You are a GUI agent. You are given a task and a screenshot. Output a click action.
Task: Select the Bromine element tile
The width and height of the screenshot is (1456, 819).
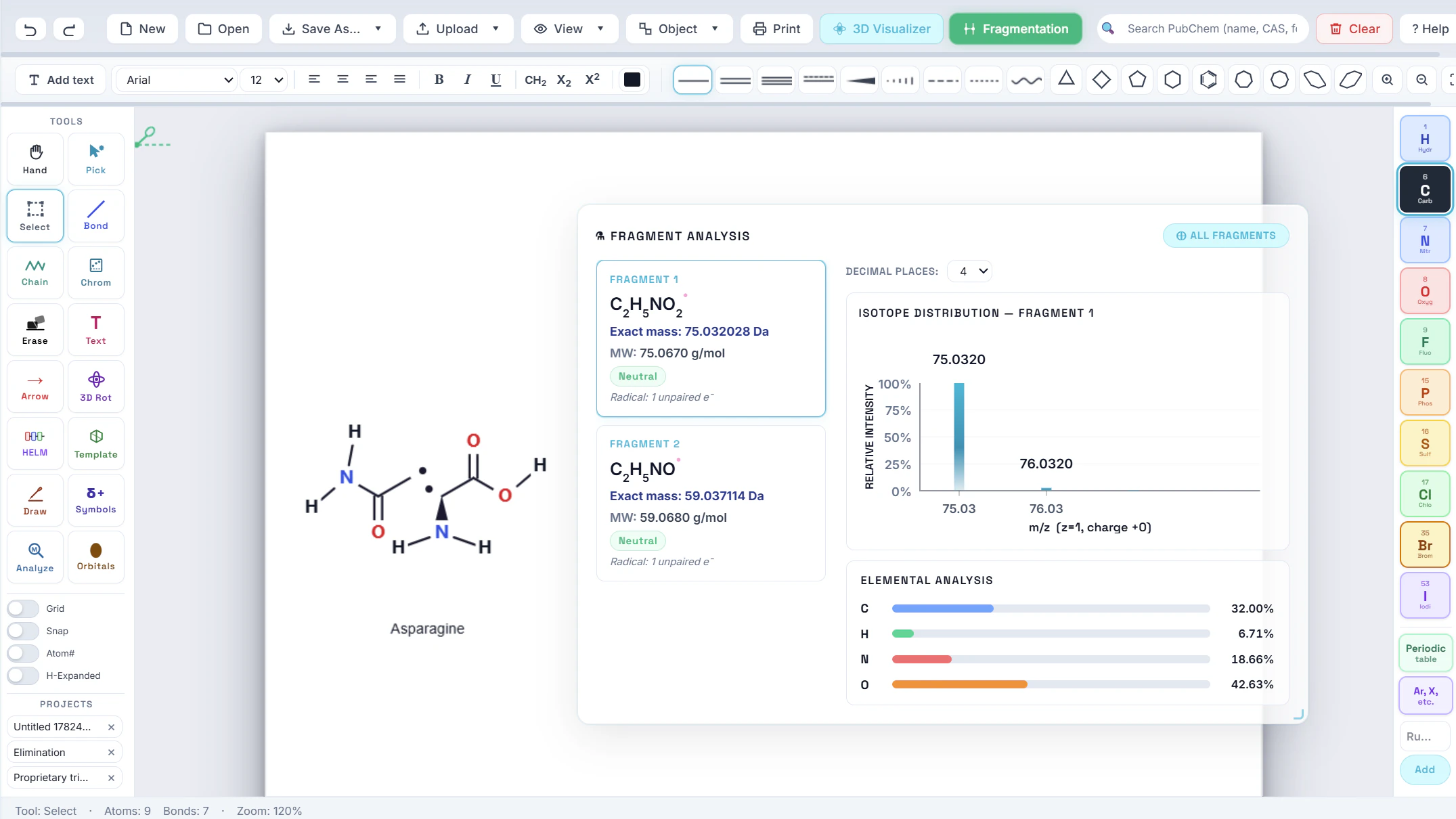[1425, 544]
